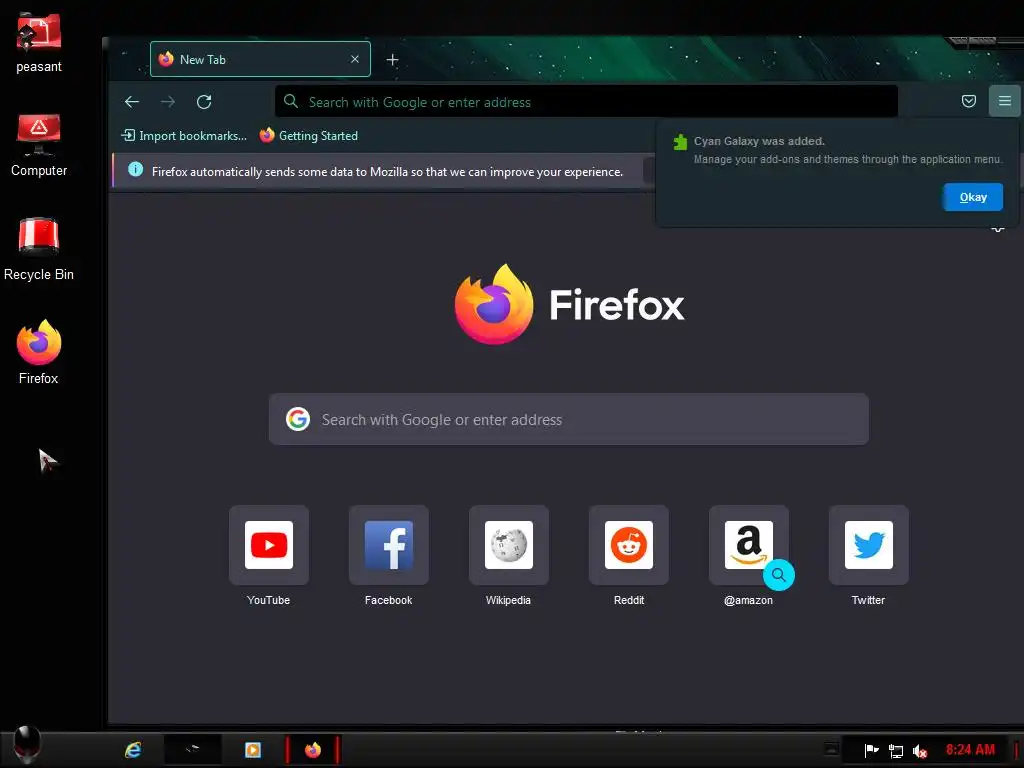Click the page search box with Google
1024x768 pixels.
[x=568, y=419]
